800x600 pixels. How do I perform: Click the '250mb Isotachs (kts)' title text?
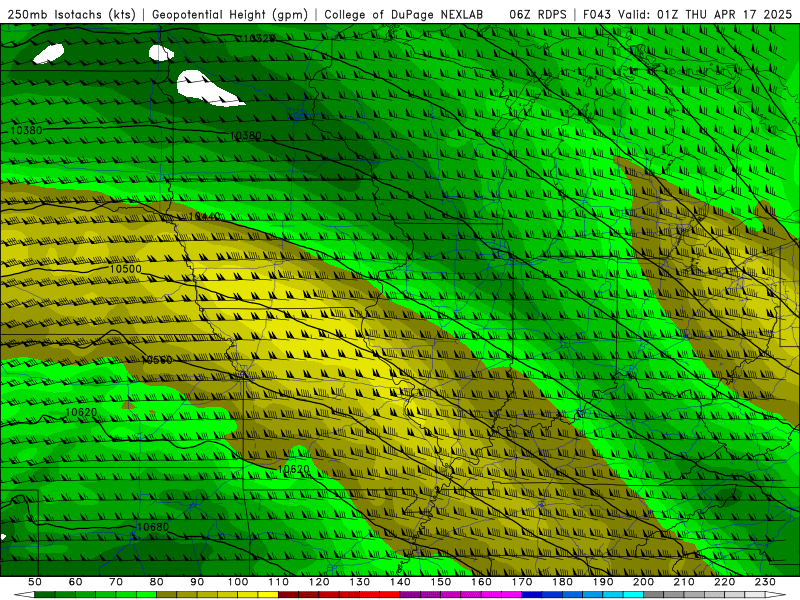(x=71, y=14)
